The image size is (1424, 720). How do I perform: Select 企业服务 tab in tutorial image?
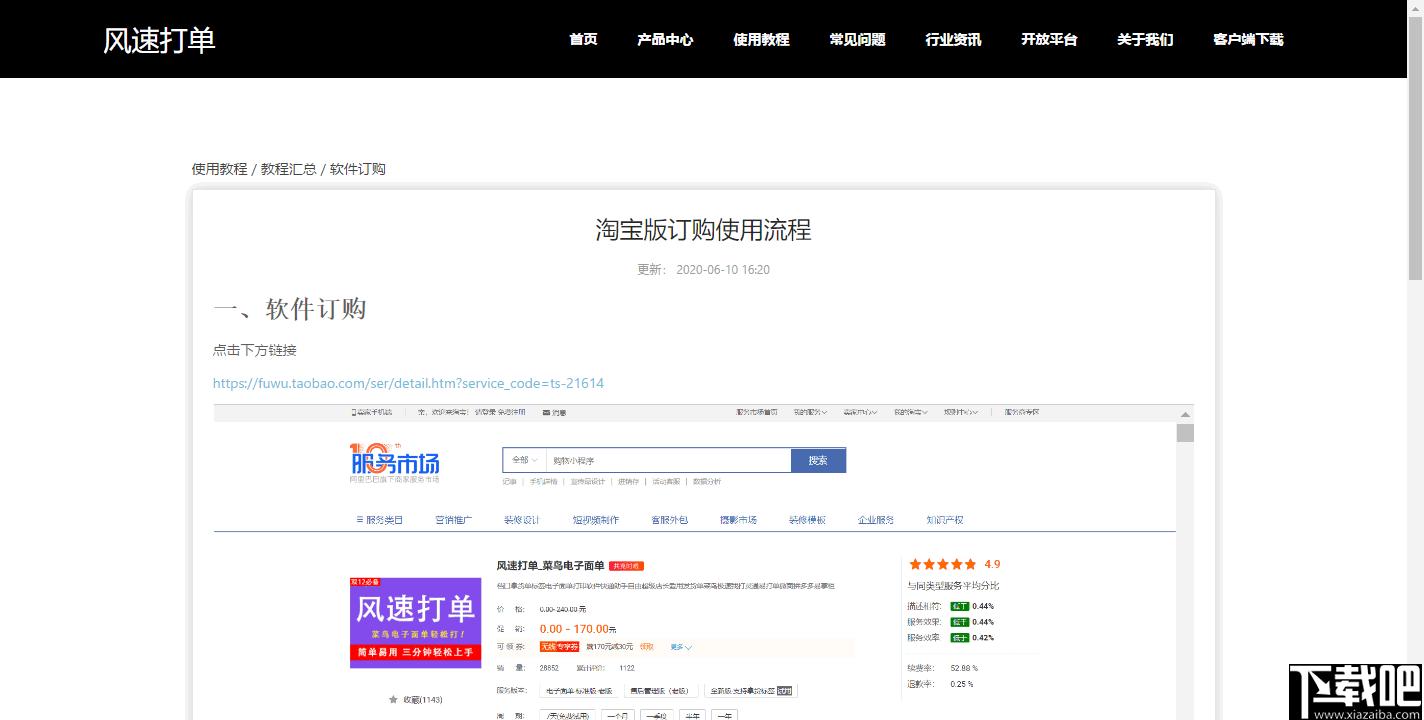point(876,520)
